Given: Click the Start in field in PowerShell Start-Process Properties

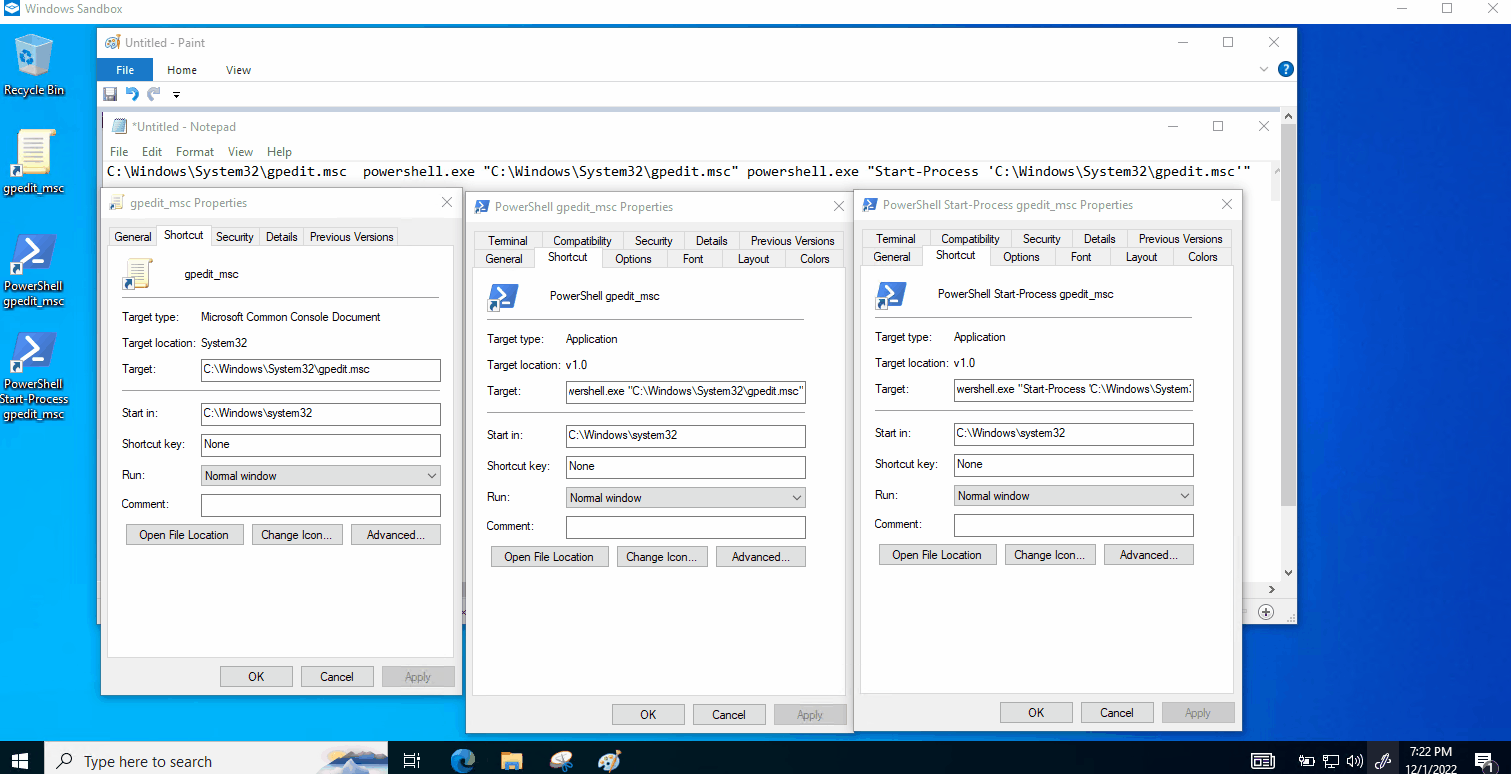Looking at the screenshot, I should coord(1074,434).
